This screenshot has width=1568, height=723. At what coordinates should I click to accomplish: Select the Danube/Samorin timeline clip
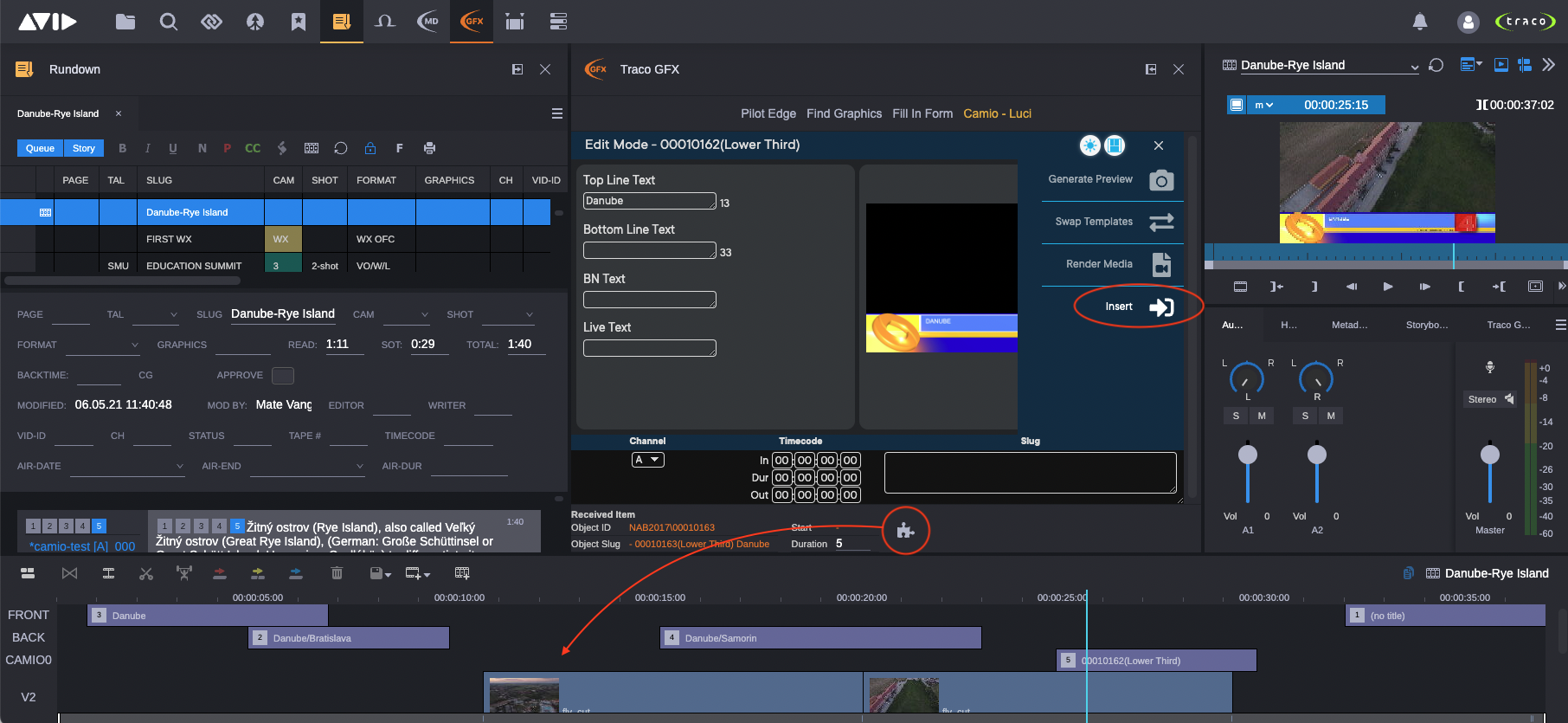tap(821, 638)
